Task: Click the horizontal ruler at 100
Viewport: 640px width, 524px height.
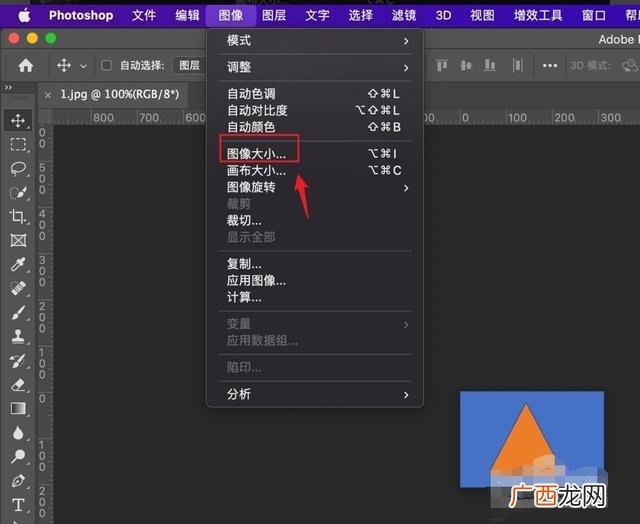Action: [x=517, y=118]
